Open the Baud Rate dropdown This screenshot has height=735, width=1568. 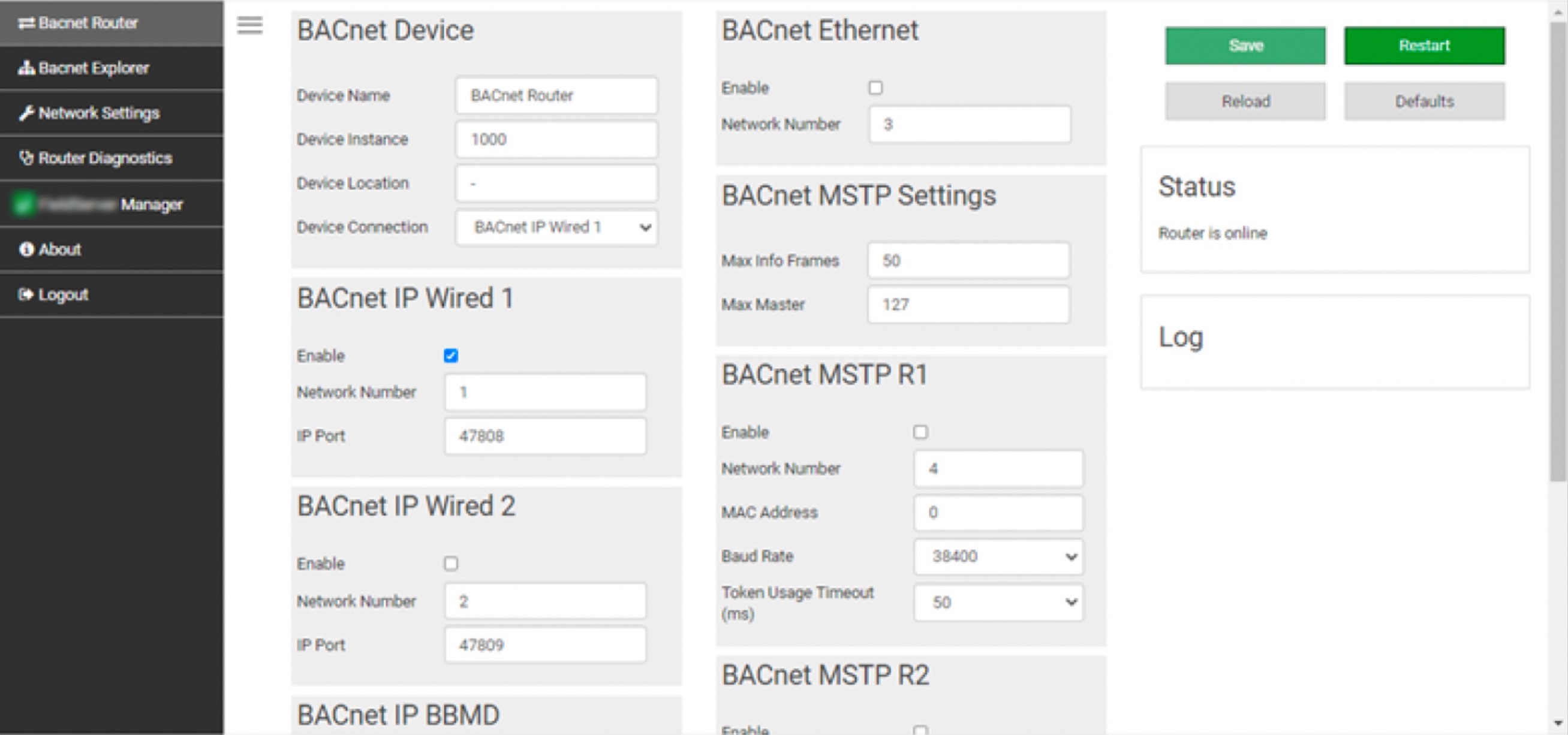998,556
